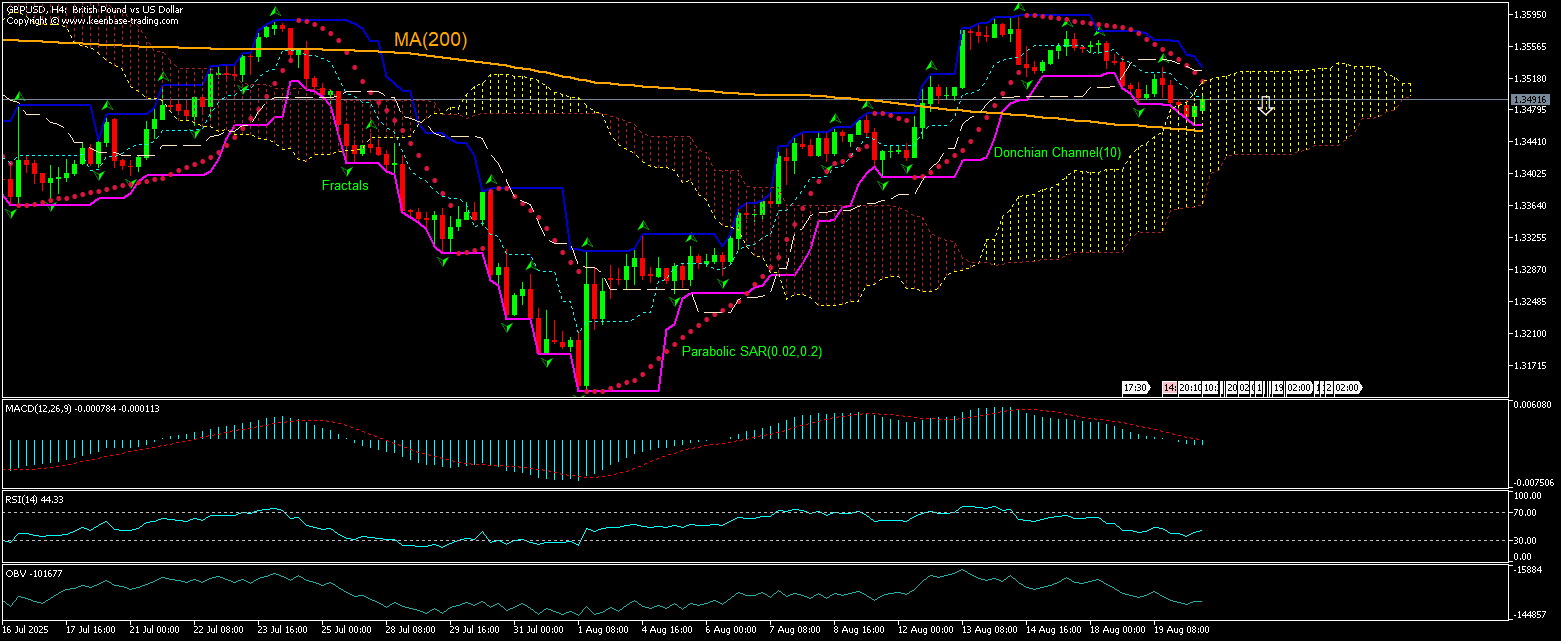Select the orange MA(200) label
Screen dimensions: 1561x641
click(430, 40)
